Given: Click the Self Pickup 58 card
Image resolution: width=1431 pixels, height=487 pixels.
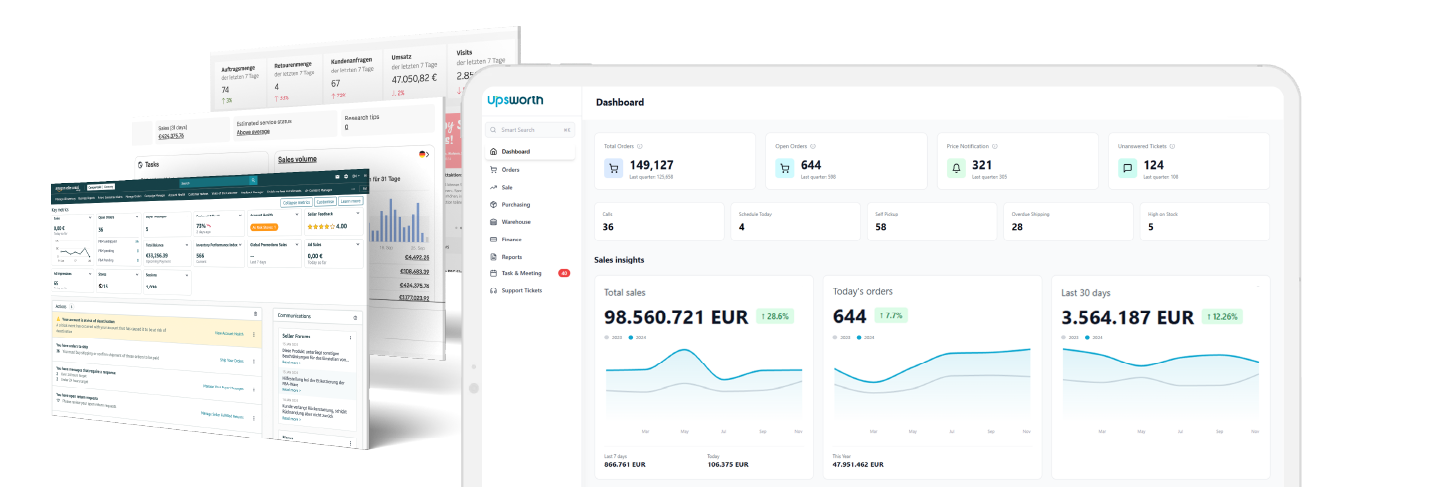Looking at the screenshot, I should [x=930, y=221].
